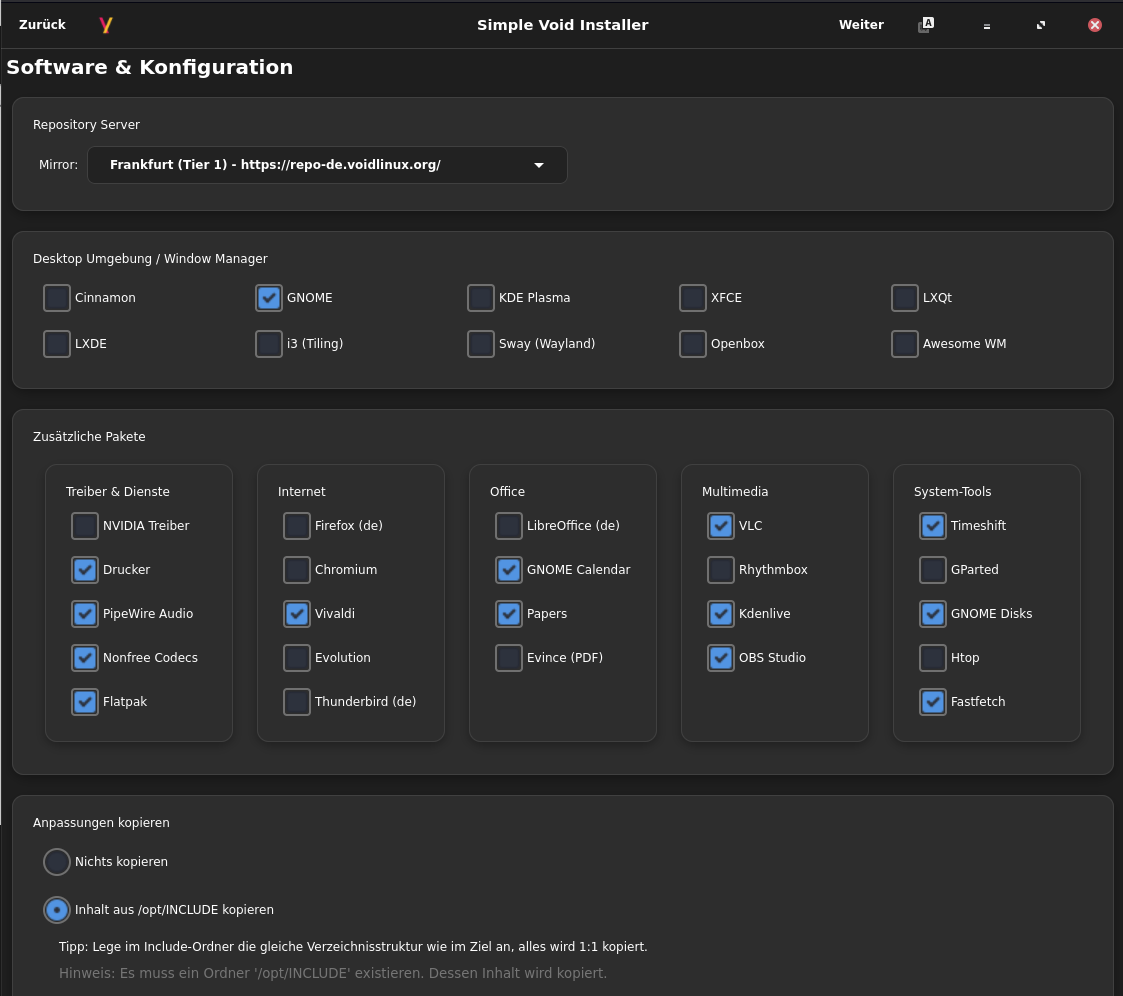Click the colorful Y logo icon

106,25
